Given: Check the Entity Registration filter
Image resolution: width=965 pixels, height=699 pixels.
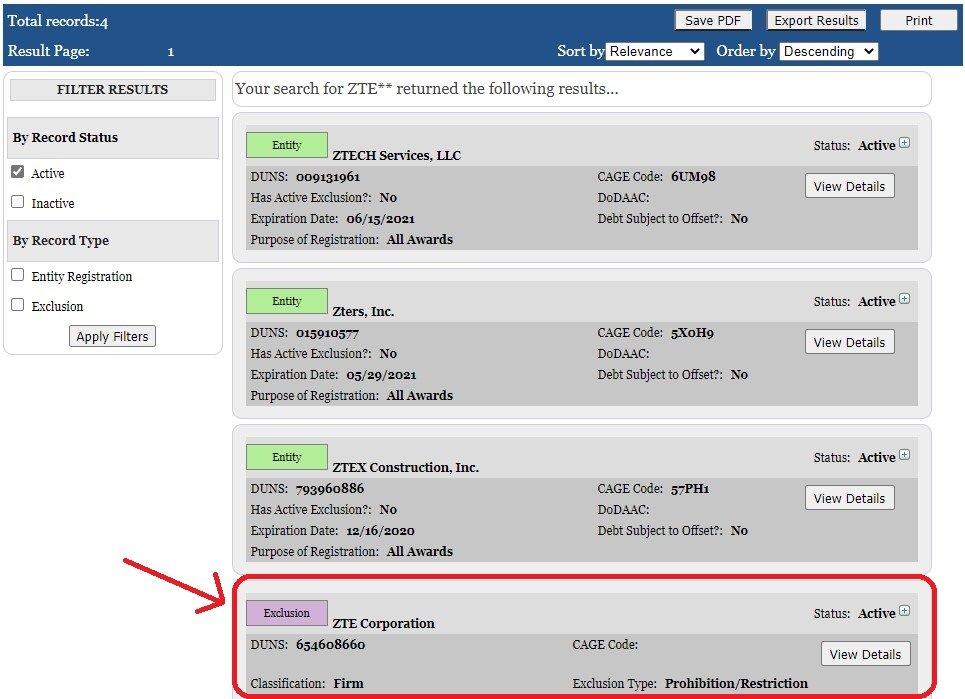Looking at the screenshot, I should pos(18,274).
